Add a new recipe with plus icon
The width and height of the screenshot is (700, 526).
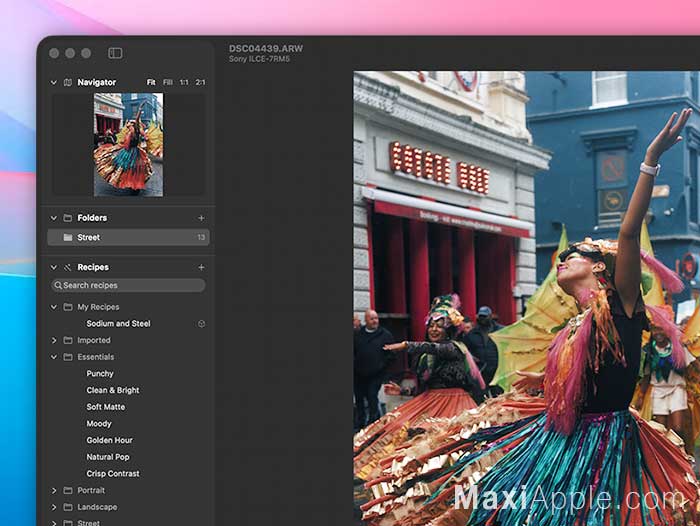tap(201, 267)
